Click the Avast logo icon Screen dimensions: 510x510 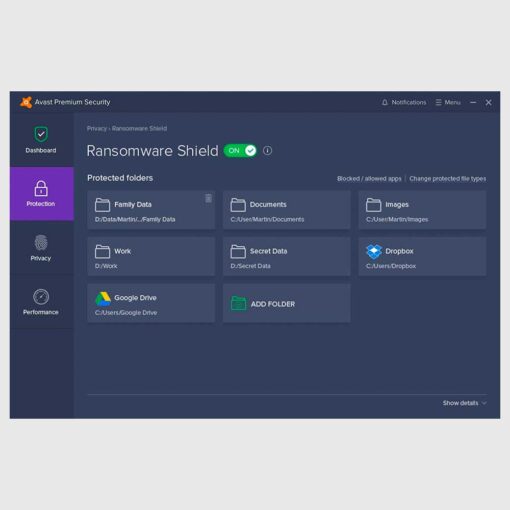click(x=26, y=102)
